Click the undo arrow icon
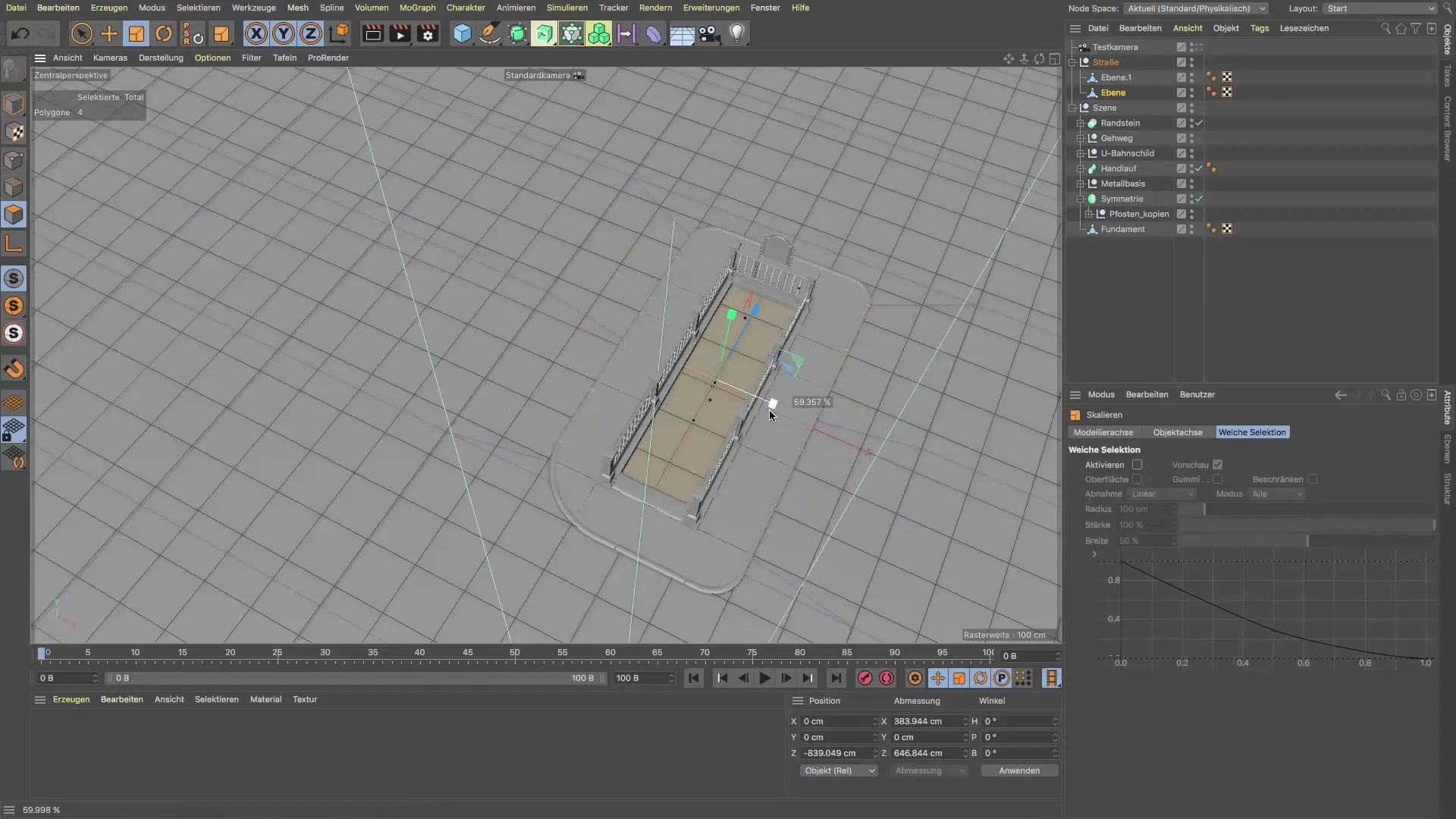Viewport: 1456px width, 819px height. (x=20, y=33)
